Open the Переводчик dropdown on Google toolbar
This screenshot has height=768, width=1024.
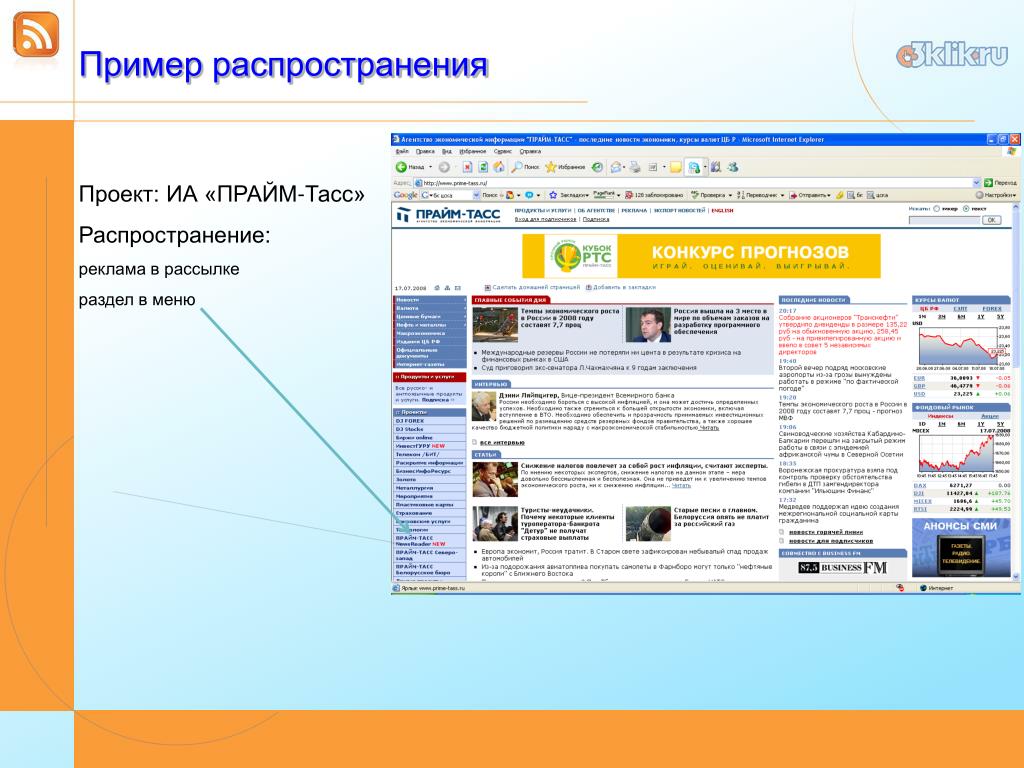782,195
